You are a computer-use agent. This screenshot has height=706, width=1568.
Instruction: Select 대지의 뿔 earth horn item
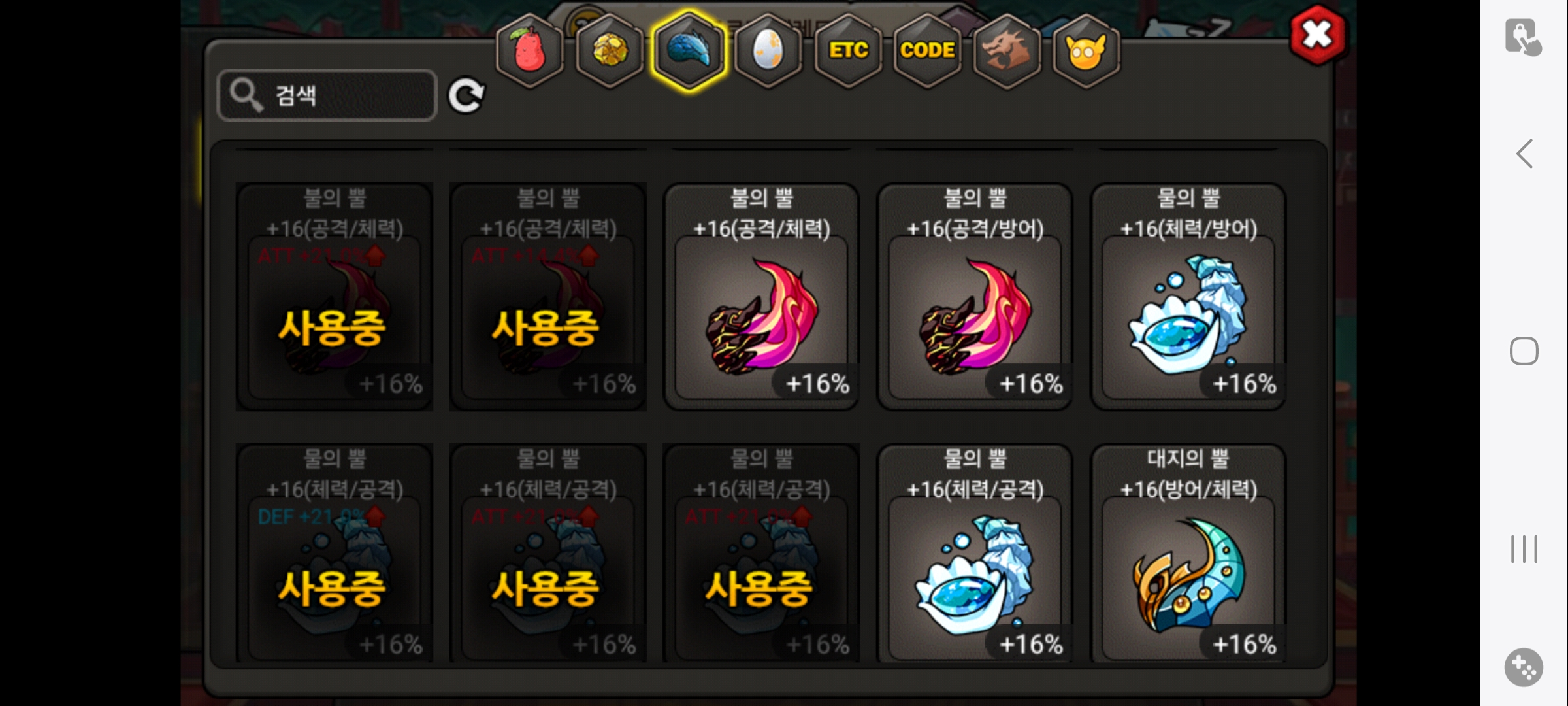click(x=1188, y=553)
